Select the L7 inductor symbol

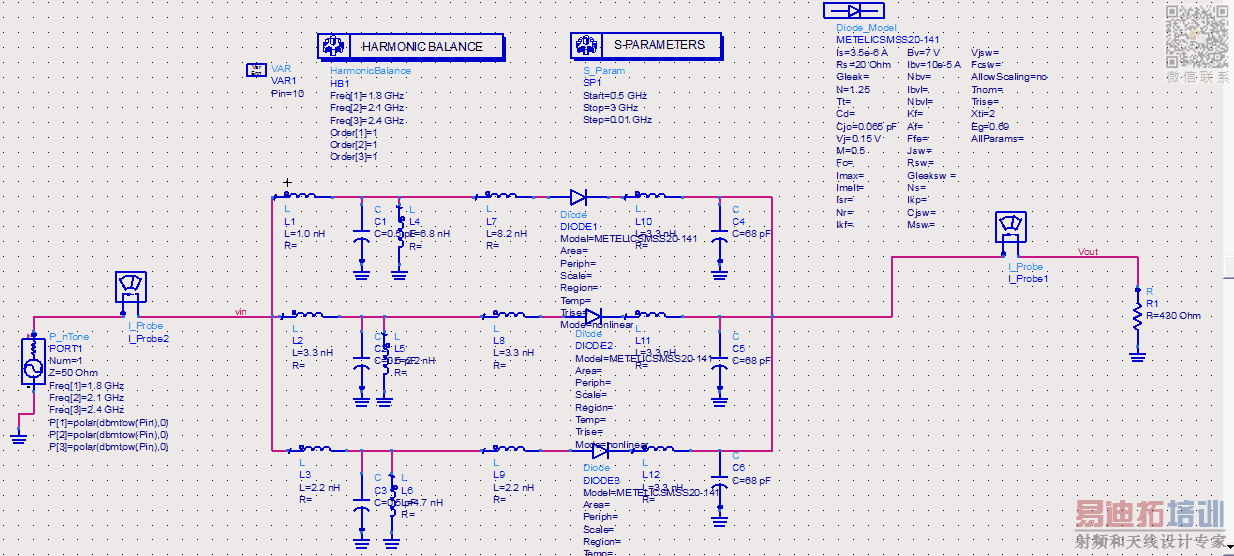pos(501,196)
